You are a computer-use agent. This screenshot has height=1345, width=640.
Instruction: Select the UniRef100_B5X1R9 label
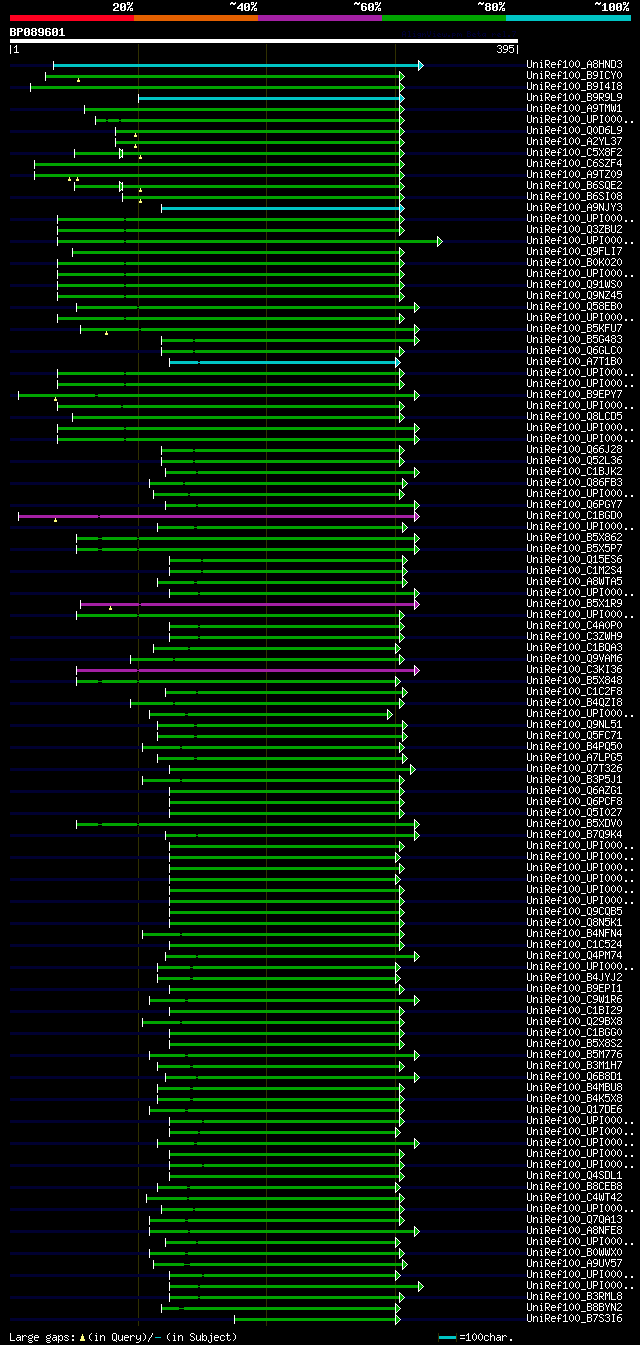(574, 604)
